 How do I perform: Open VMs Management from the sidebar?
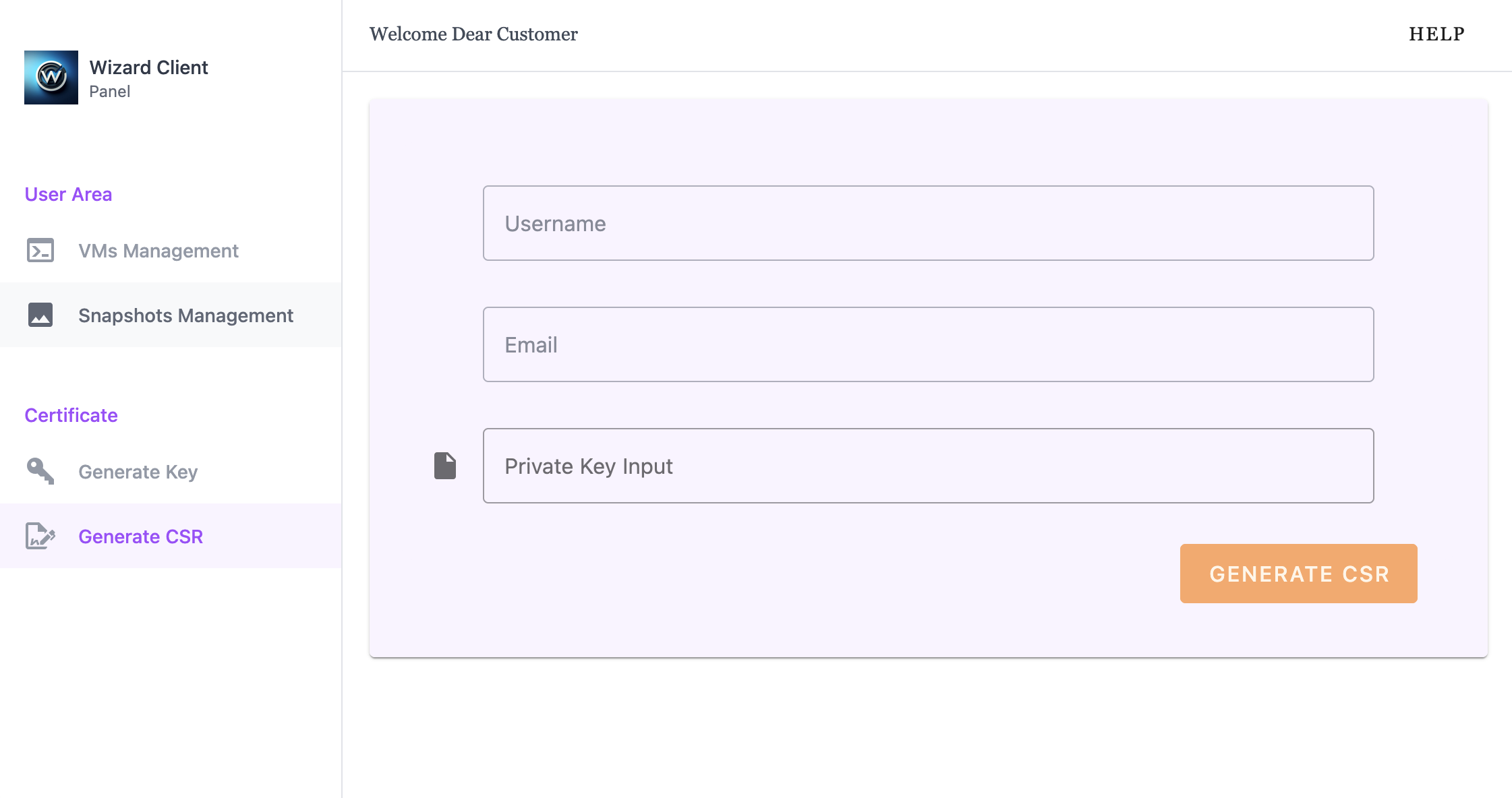coord(158,251)
